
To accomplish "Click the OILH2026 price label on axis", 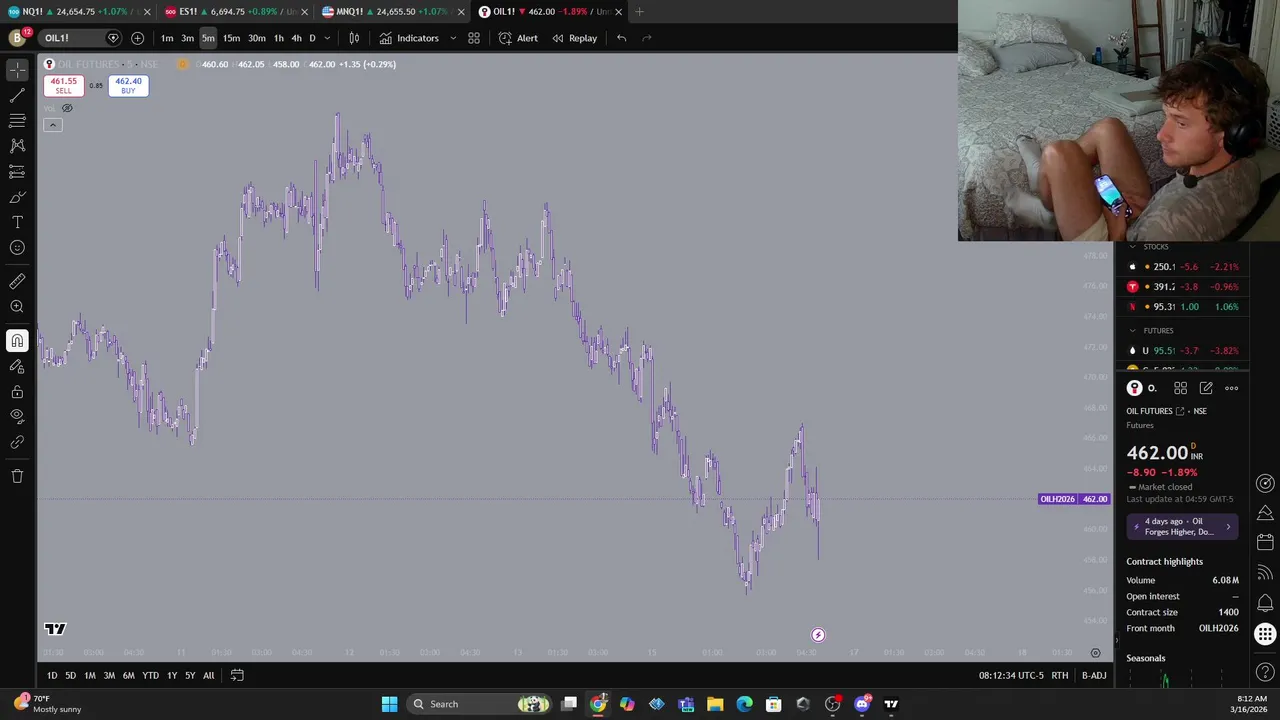I will coord(1074,499).
